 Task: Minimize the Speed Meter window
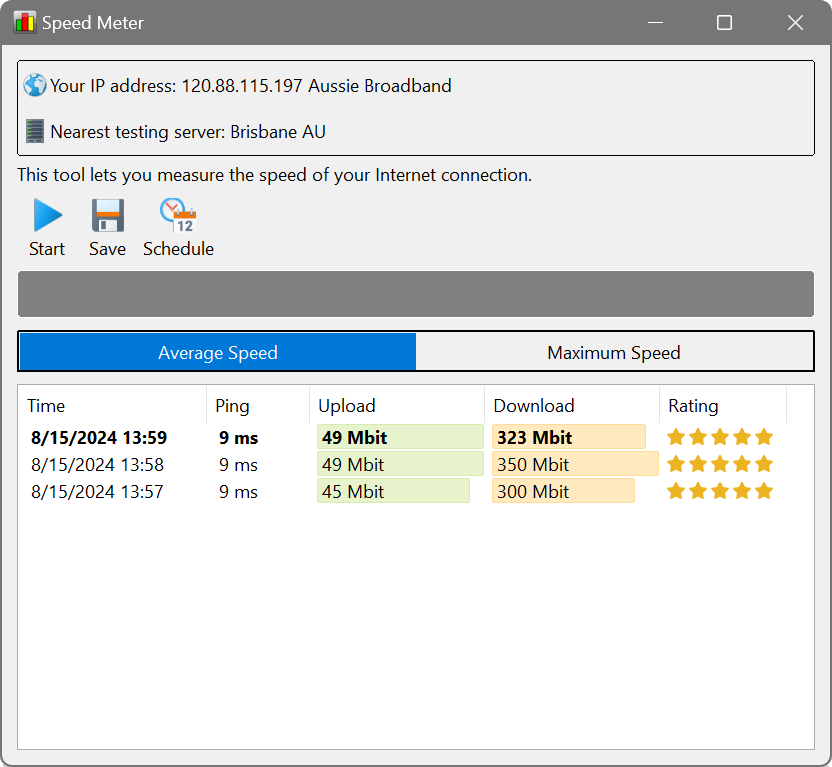(x=655, y=22)
